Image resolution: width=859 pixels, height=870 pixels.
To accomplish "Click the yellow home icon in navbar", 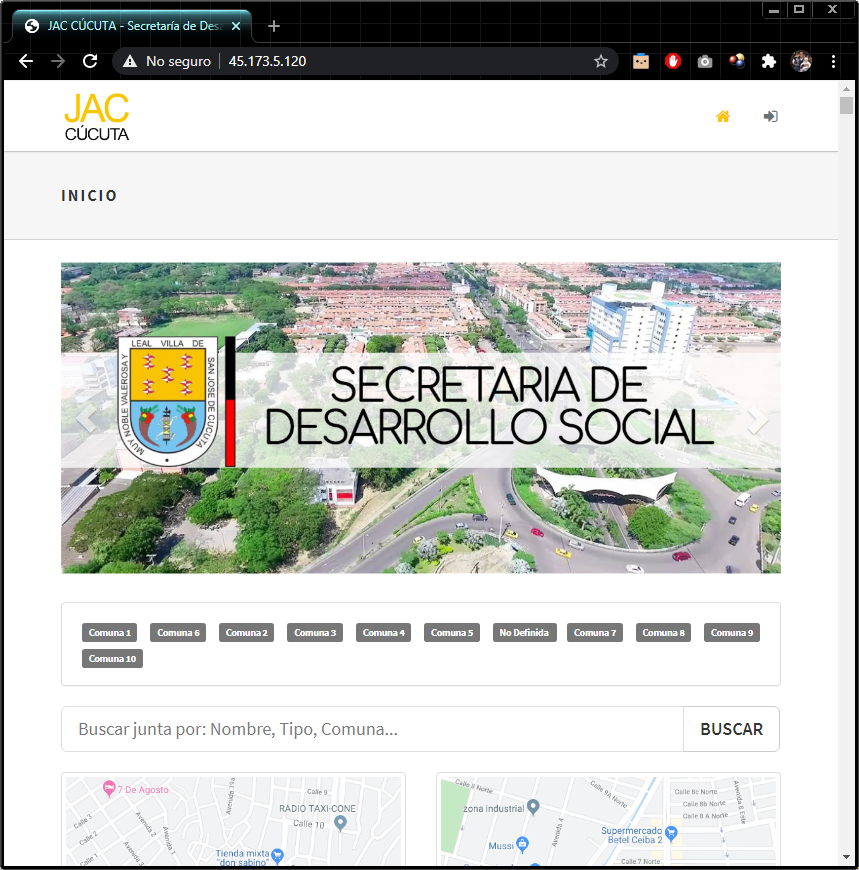I will 722,117.
